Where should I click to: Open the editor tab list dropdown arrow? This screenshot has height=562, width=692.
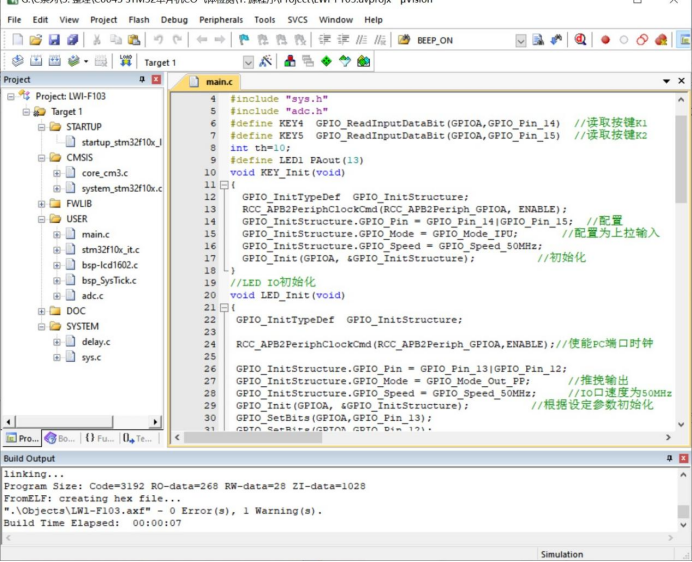point(666,81)
